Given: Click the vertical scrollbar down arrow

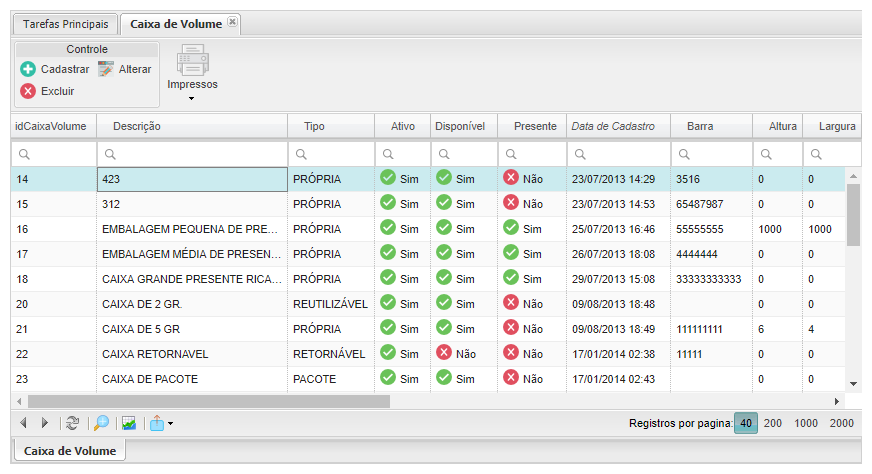Looking at the screenshot, I should click(x=853, y=384).
